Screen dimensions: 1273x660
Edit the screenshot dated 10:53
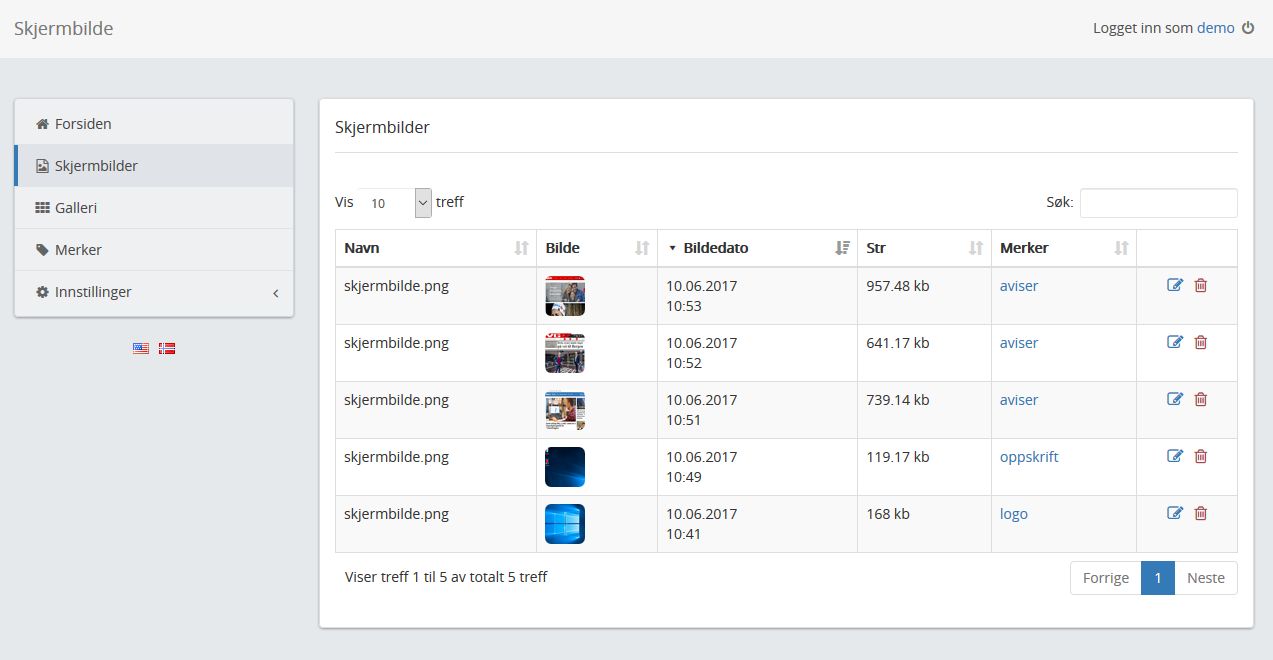pyautogui.click(x=1175, y=286)
